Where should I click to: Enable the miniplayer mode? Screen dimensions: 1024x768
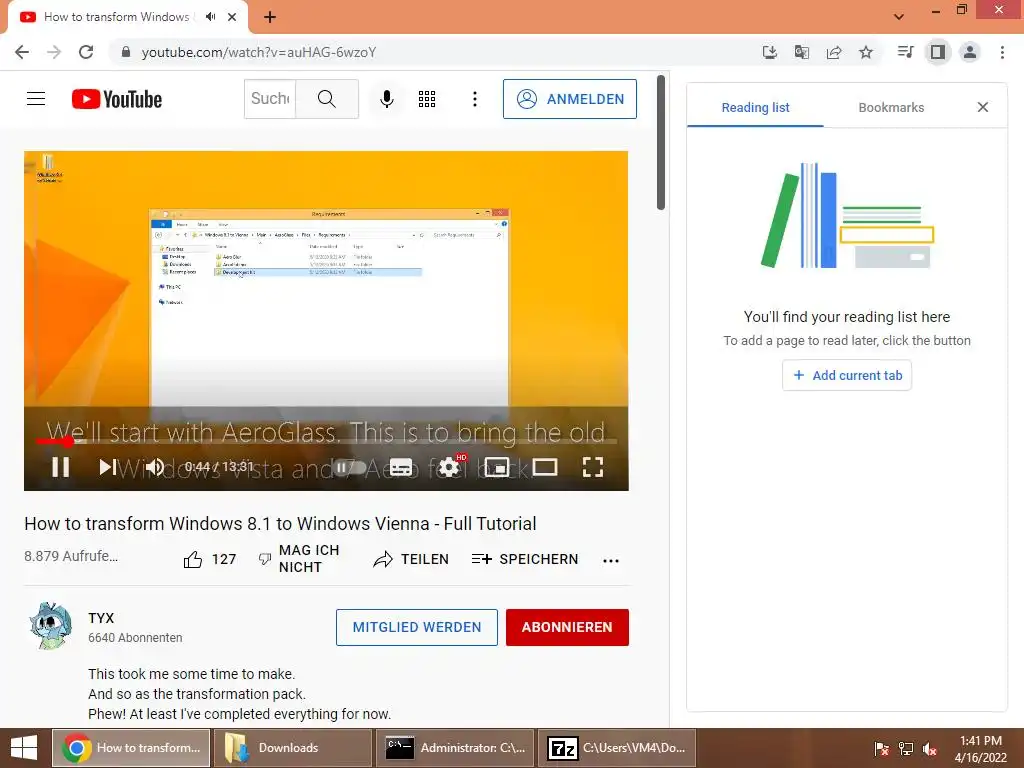click(x=497, y=467)
